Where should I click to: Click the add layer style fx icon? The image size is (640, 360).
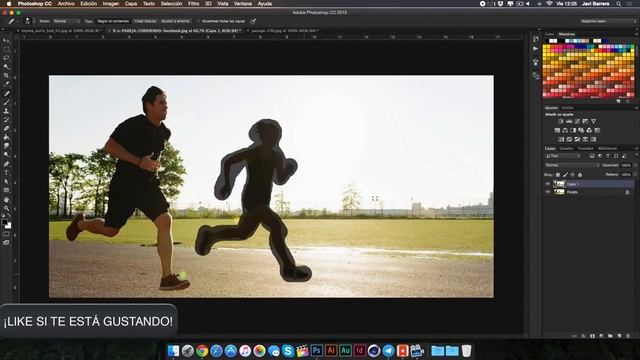pyautogui.click(x=583, y=336)
